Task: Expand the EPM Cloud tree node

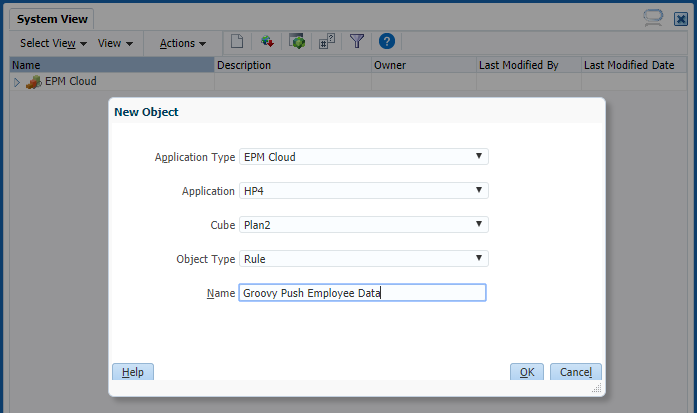Action: (16, 82)
